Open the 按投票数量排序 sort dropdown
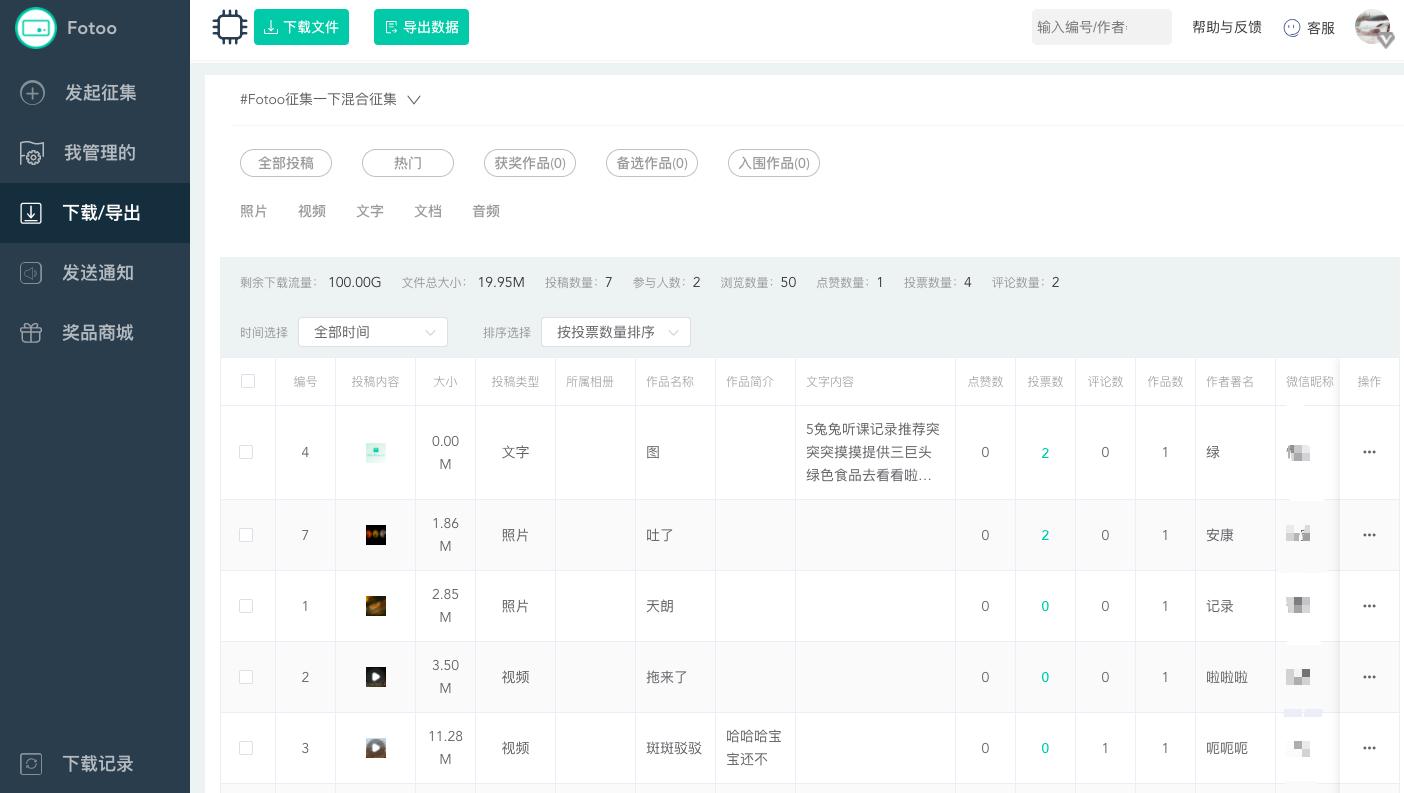Screen dimensions: 1404x793 (x=616, y=332)
